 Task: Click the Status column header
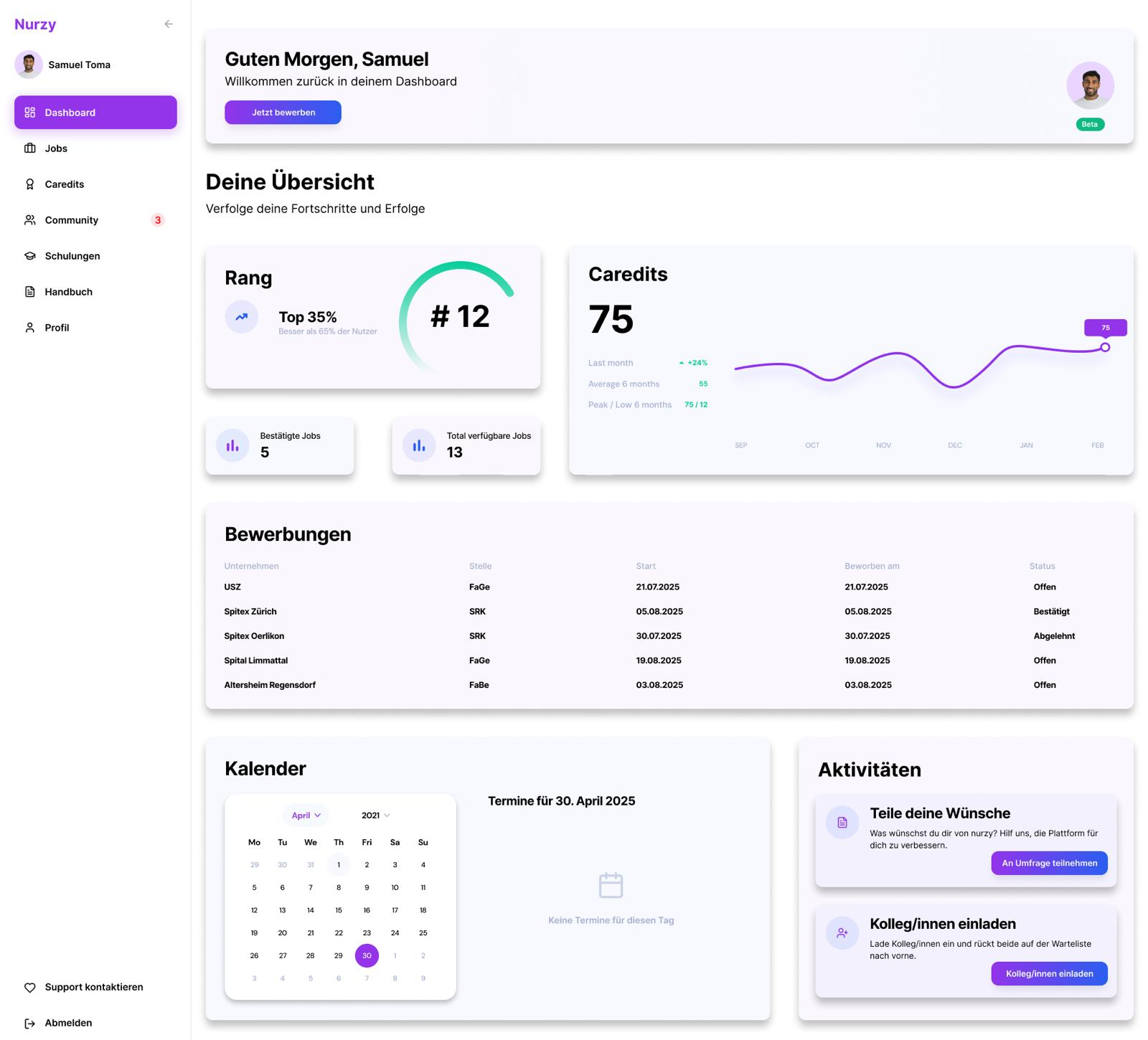pyautogui.click(x=1042, y=566)
